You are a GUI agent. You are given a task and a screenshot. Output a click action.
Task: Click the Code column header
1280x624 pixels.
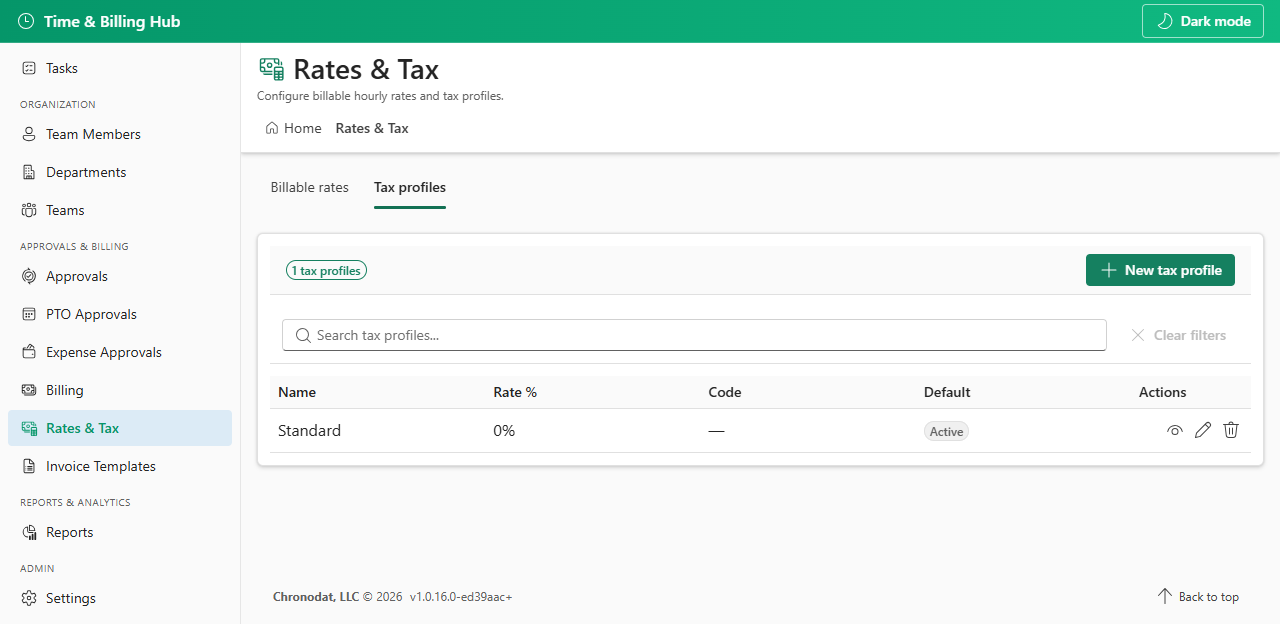(725, 392)
